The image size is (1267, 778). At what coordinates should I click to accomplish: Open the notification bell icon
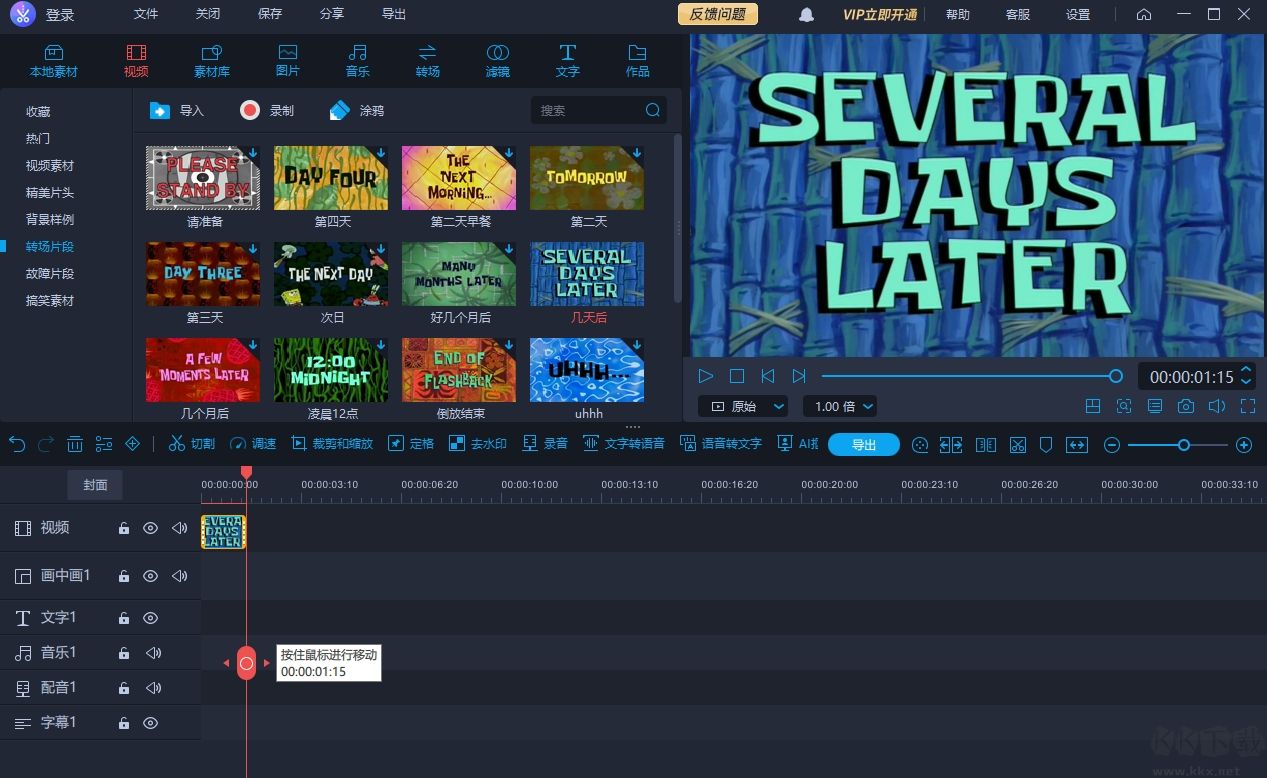click(x=806, y=15)
